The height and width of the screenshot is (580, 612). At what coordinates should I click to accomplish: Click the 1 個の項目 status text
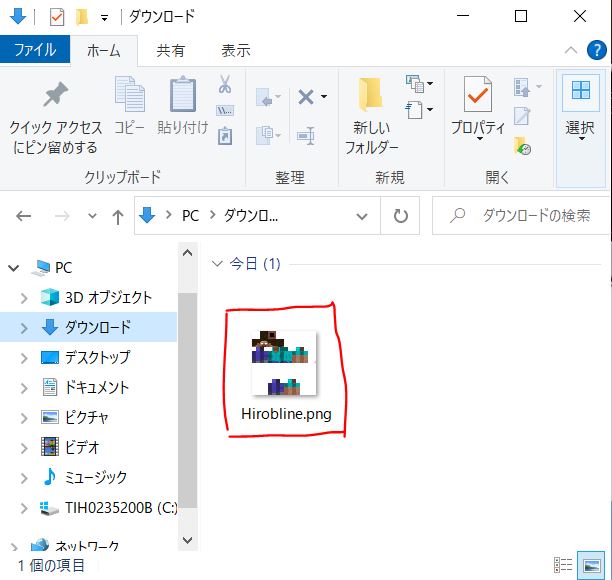click(51, 565)
